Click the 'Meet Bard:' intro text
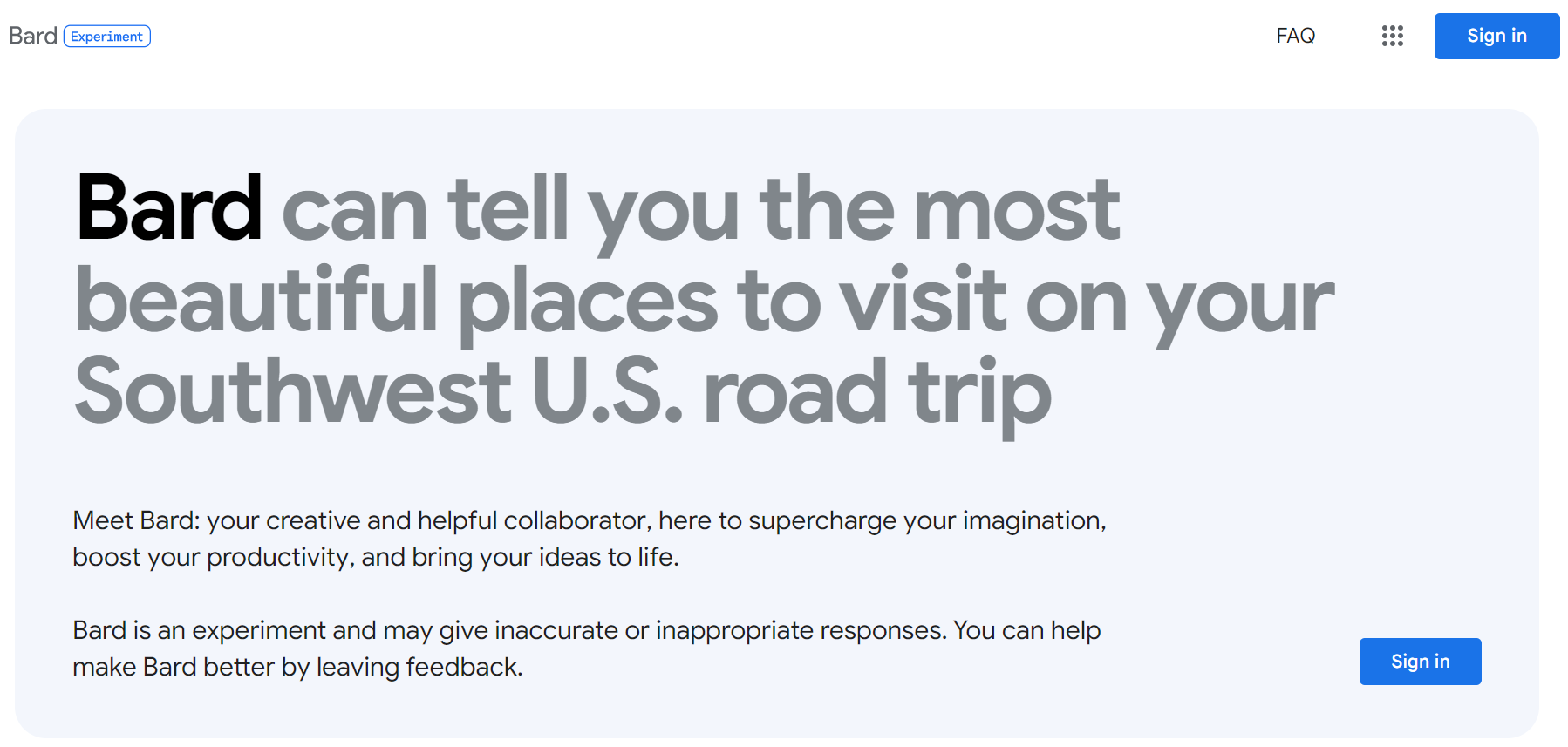 (136, 520)
